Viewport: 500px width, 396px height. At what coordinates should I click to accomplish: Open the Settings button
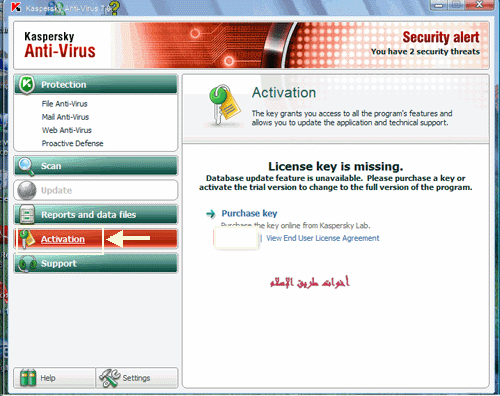point(137,378)
